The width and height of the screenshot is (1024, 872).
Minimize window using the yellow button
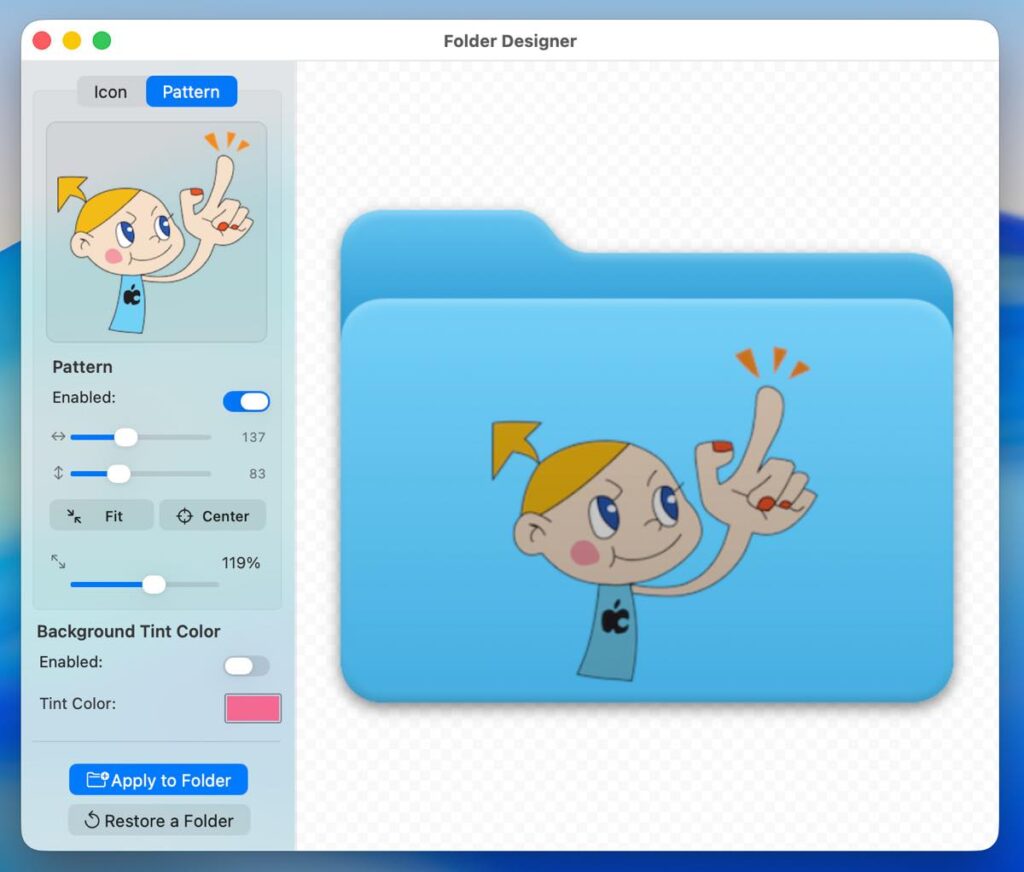click(72, 41)
